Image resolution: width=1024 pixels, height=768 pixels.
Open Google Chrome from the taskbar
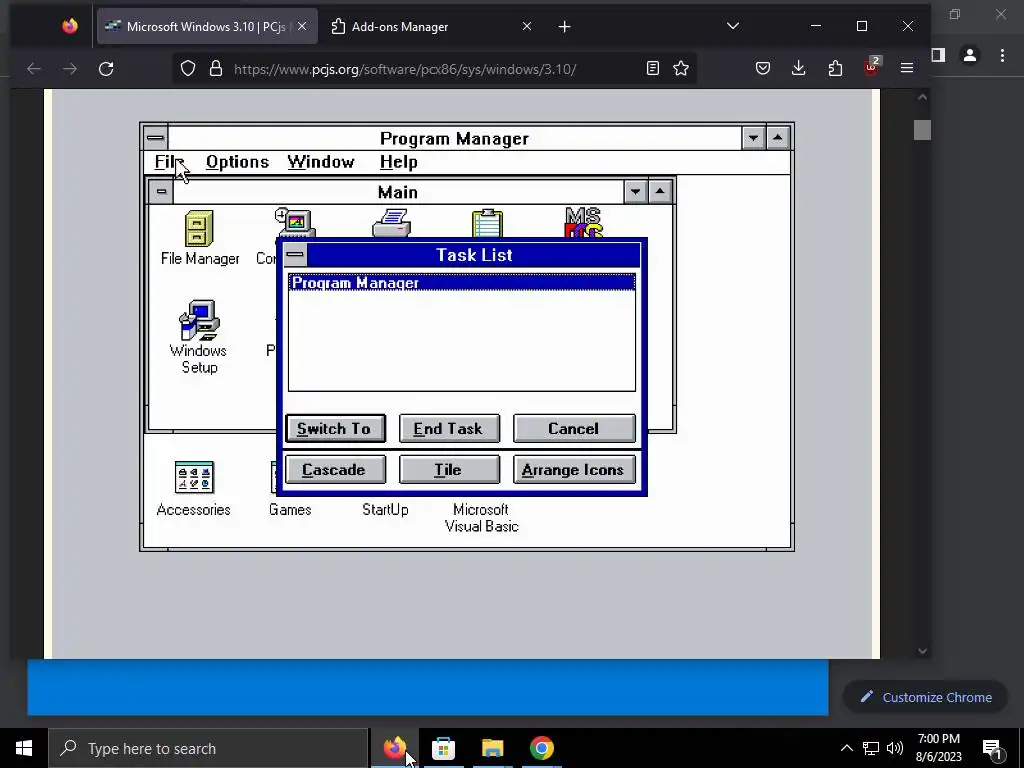(x=541, y=748)
